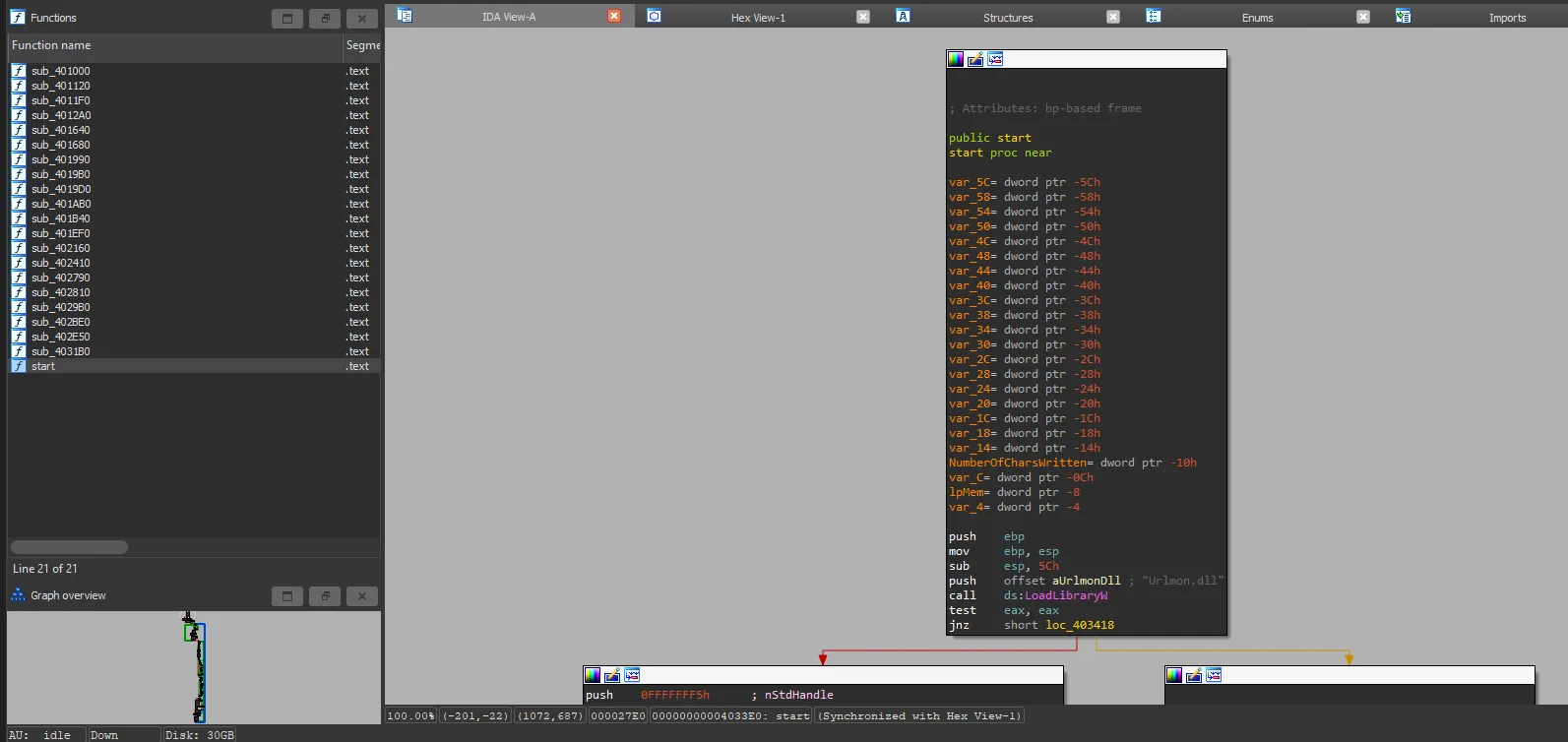Viewport: 1568px width, 742px height.
Task: Close the IDA View-A tab
Action: [614, 16]
